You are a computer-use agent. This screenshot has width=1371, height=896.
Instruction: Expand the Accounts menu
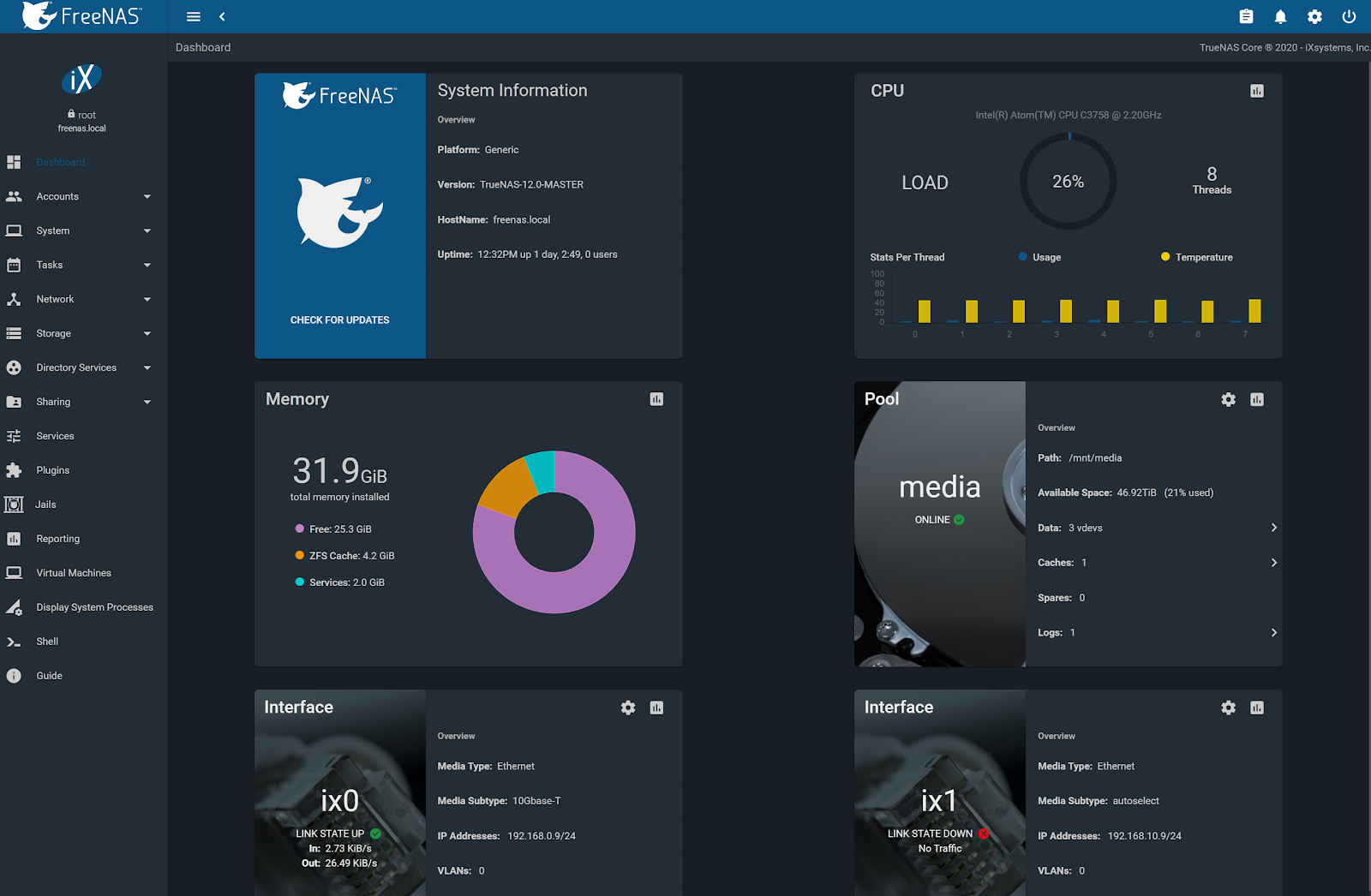click(x=84, y=196)
